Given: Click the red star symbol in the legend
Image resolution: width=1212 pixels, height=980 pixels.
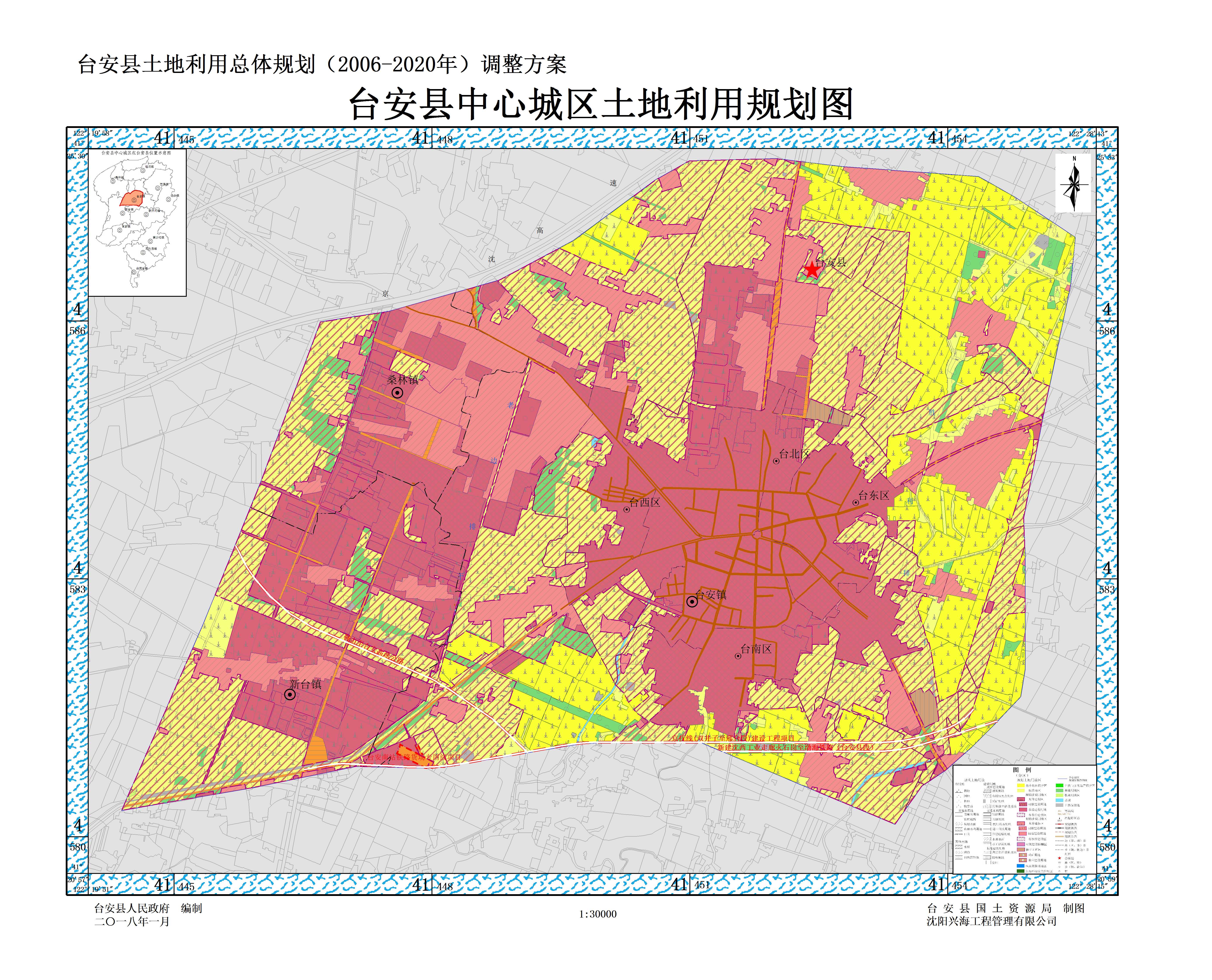Looking at the screenshot, I should (1060, 858).
